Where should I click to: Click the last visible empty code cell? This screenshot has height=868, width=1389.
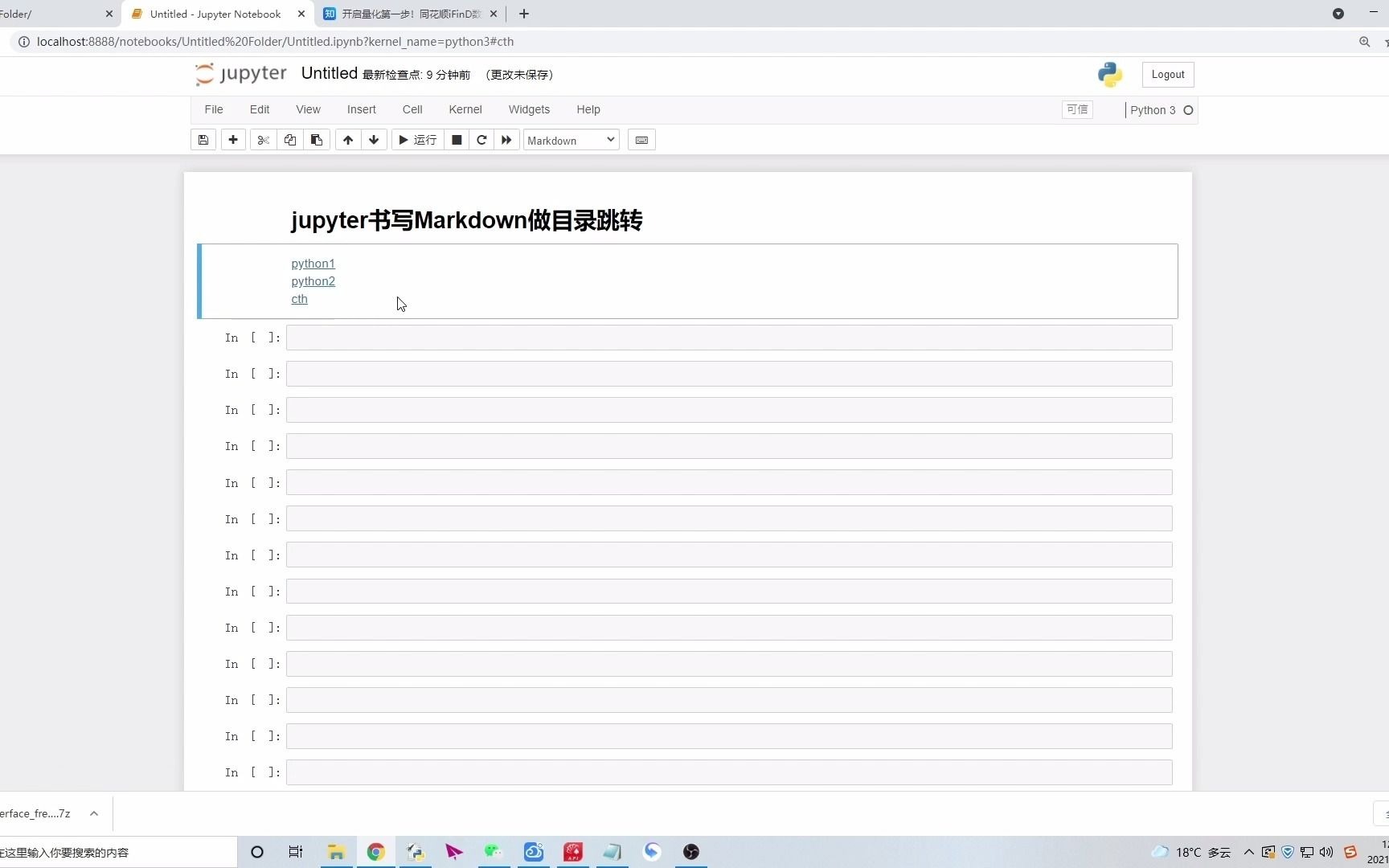click(729, 772)
